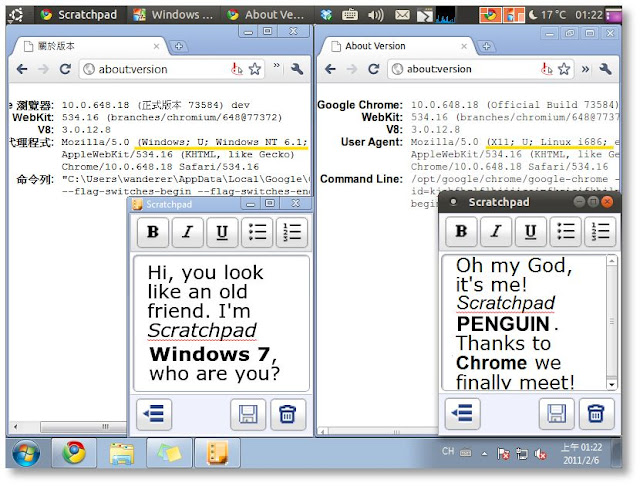Open Chrome from the Windows taskbar

[x=74, y=453]
